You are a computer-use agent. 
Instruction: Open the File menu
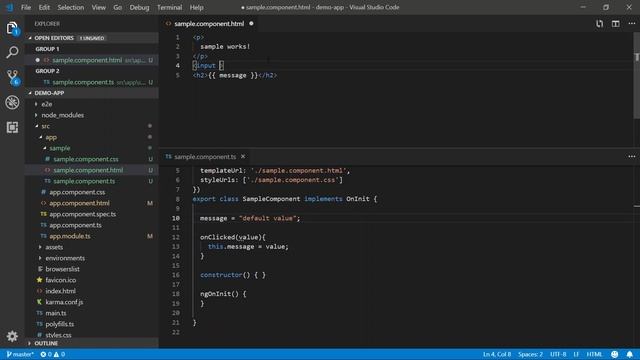click(x=26, y=7)
